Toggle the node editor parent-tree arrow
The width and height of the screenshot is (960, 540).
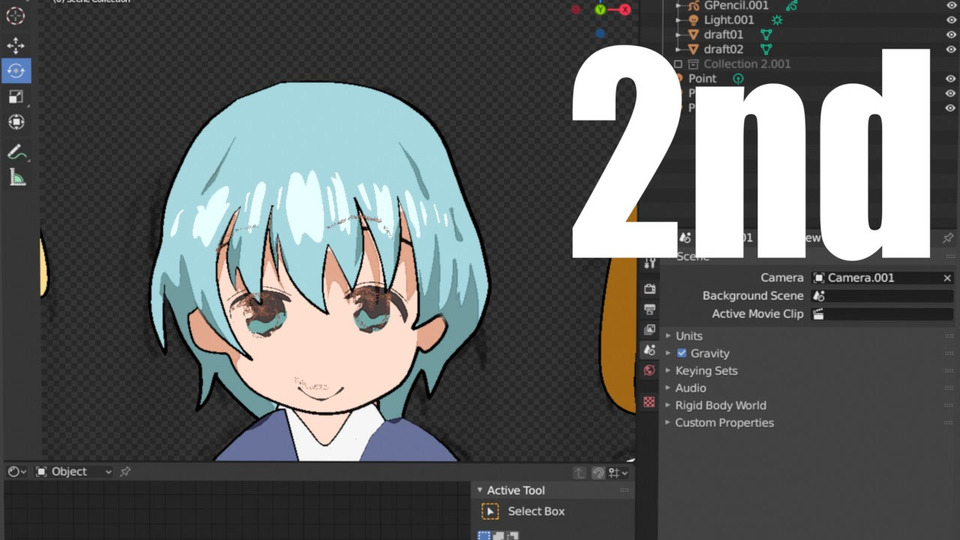579,472
